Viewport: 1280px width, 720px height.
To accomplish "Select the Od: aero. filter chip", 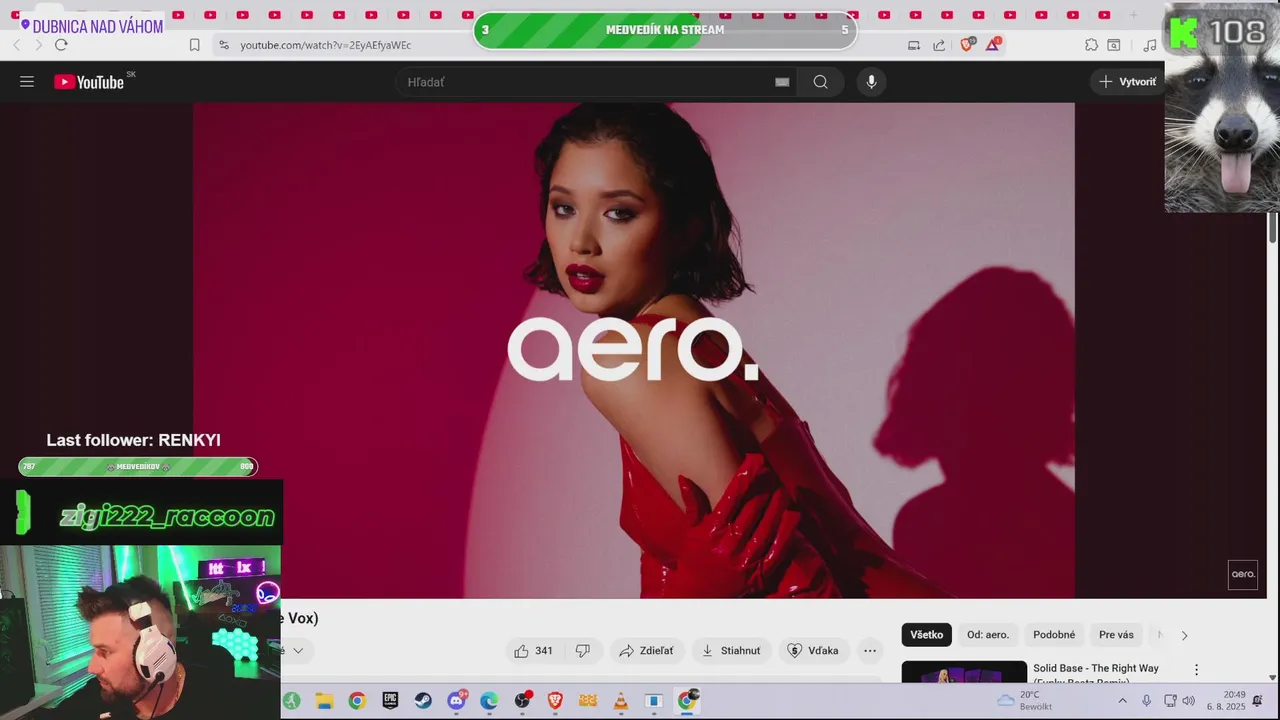I will 988,635.
